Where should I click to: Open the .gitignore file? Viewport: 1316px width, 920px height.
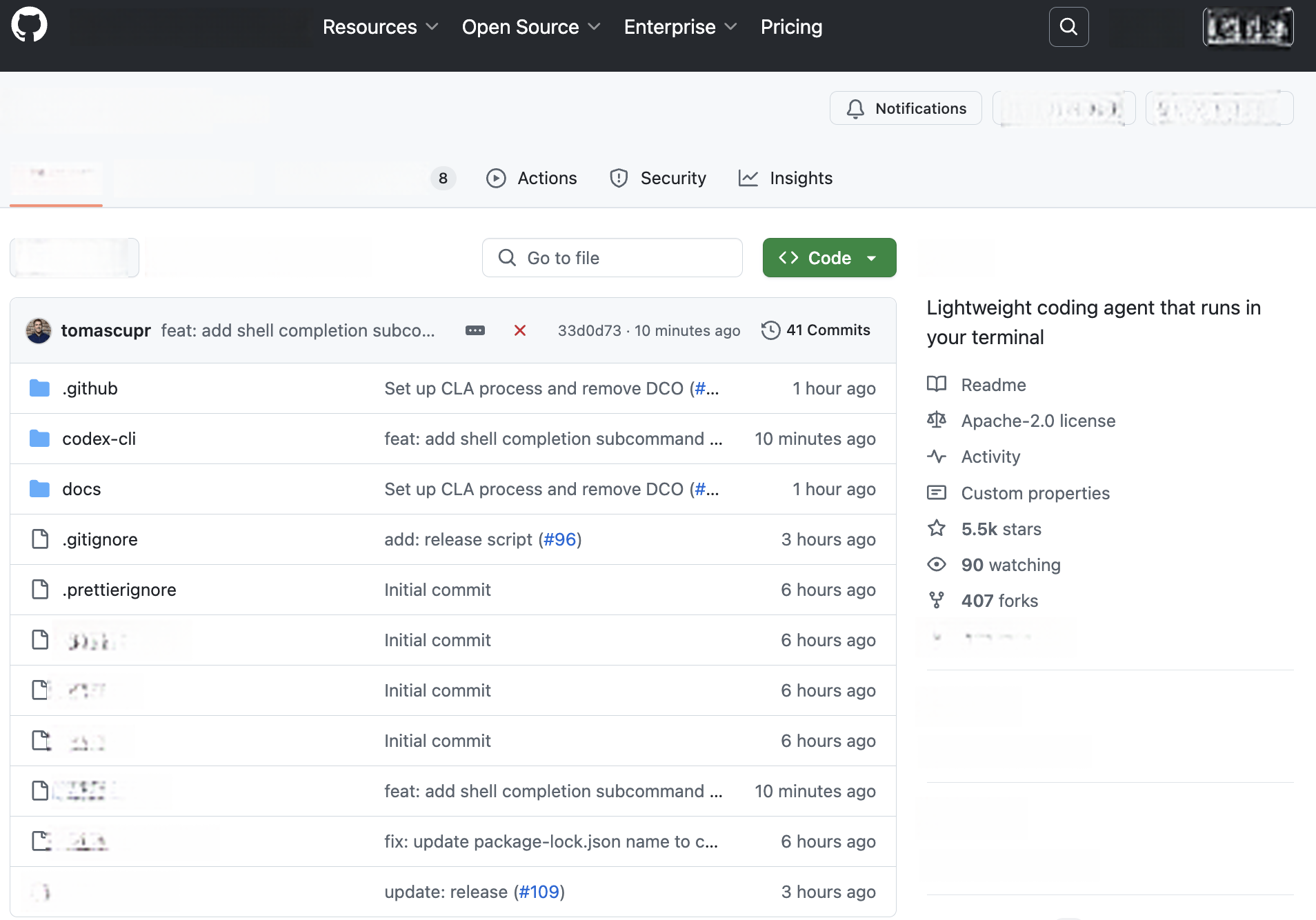pyautogui.click(x=100, y=539)
